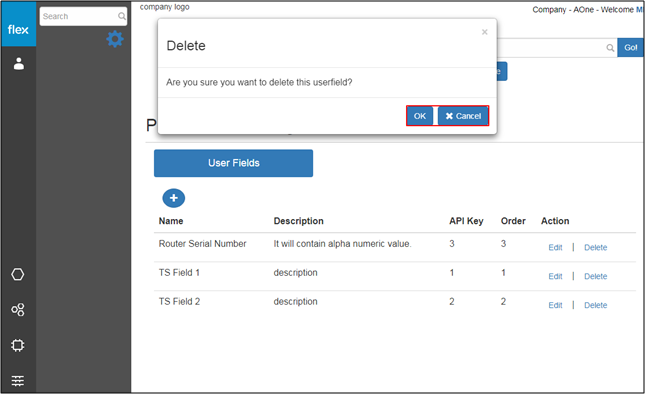Delete the Router Serial Number field

coord(595,248)
